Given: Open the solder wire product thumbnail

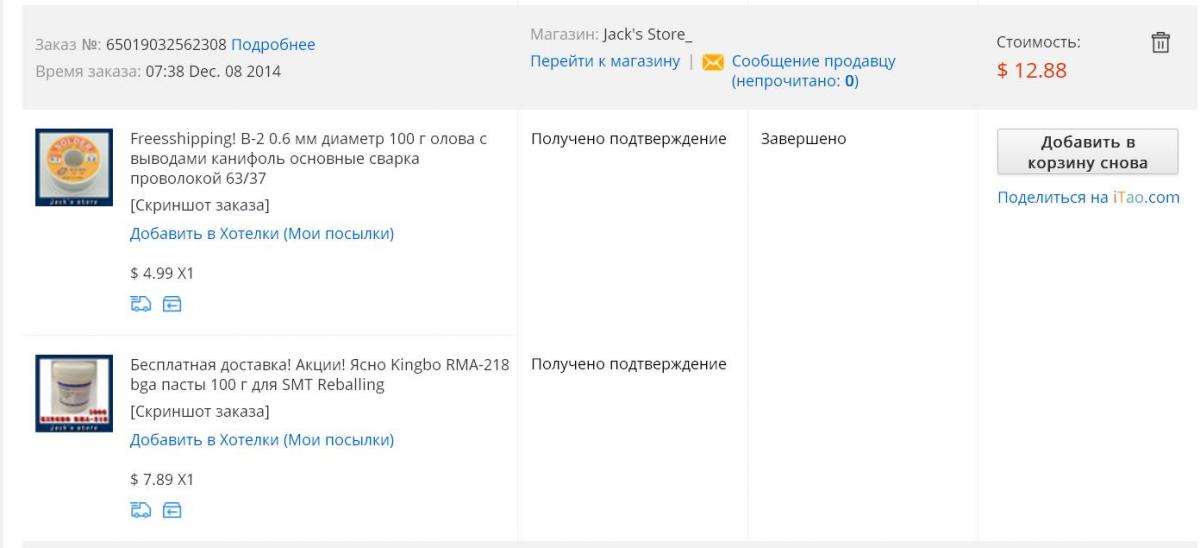Looking at the screenshot, I should coord(74,167).
